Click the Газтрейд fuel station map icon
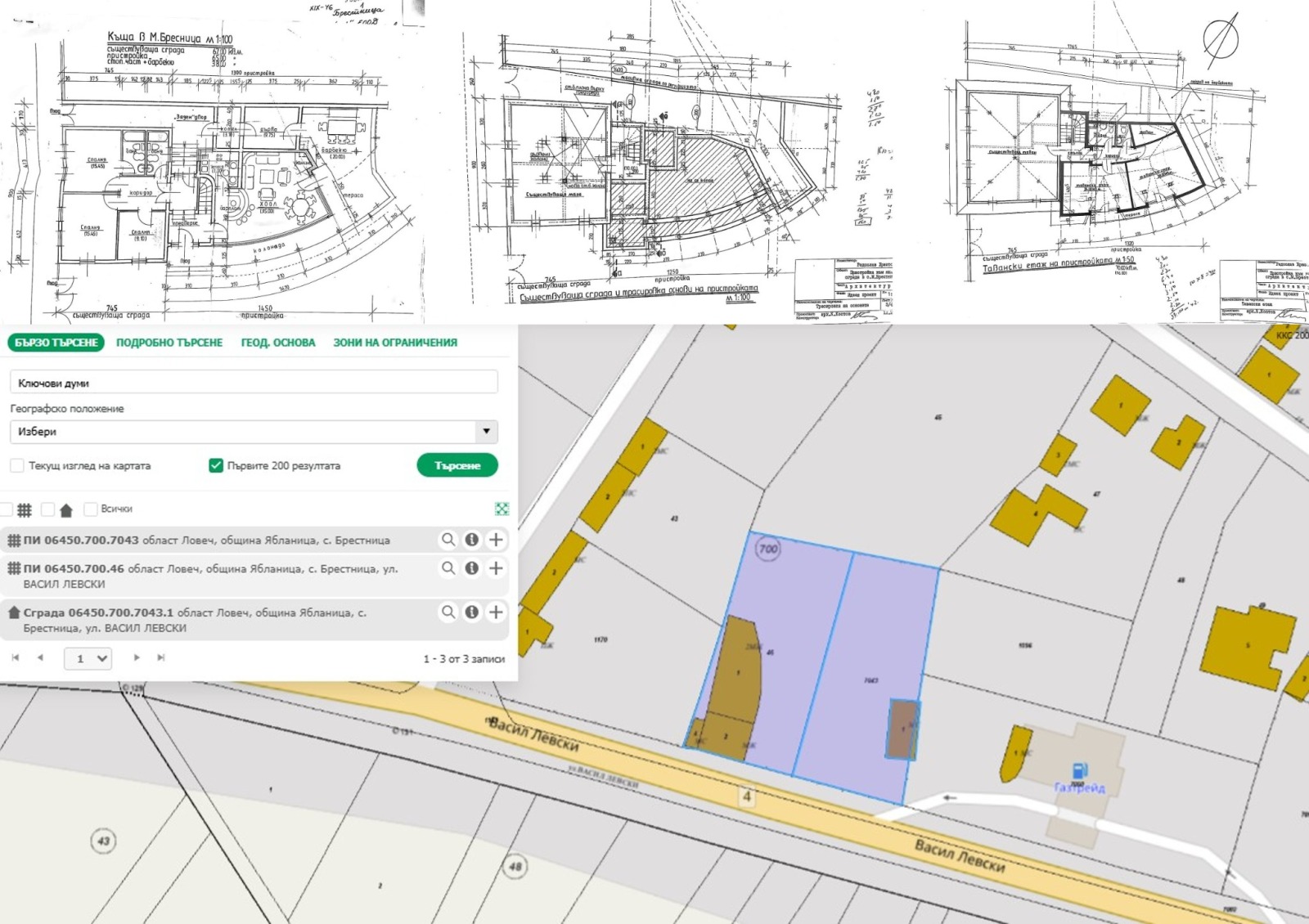The image size is (1309, 924). 1080,770
